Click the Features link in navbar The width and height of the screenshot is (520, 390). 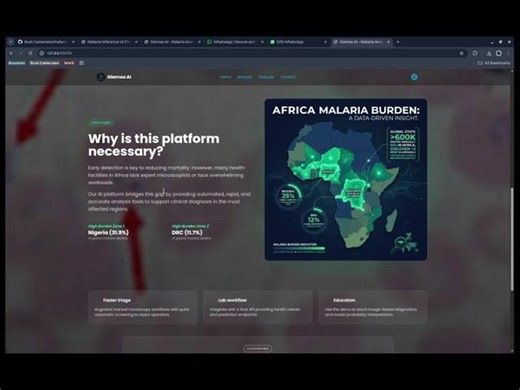tap(266, 77)
